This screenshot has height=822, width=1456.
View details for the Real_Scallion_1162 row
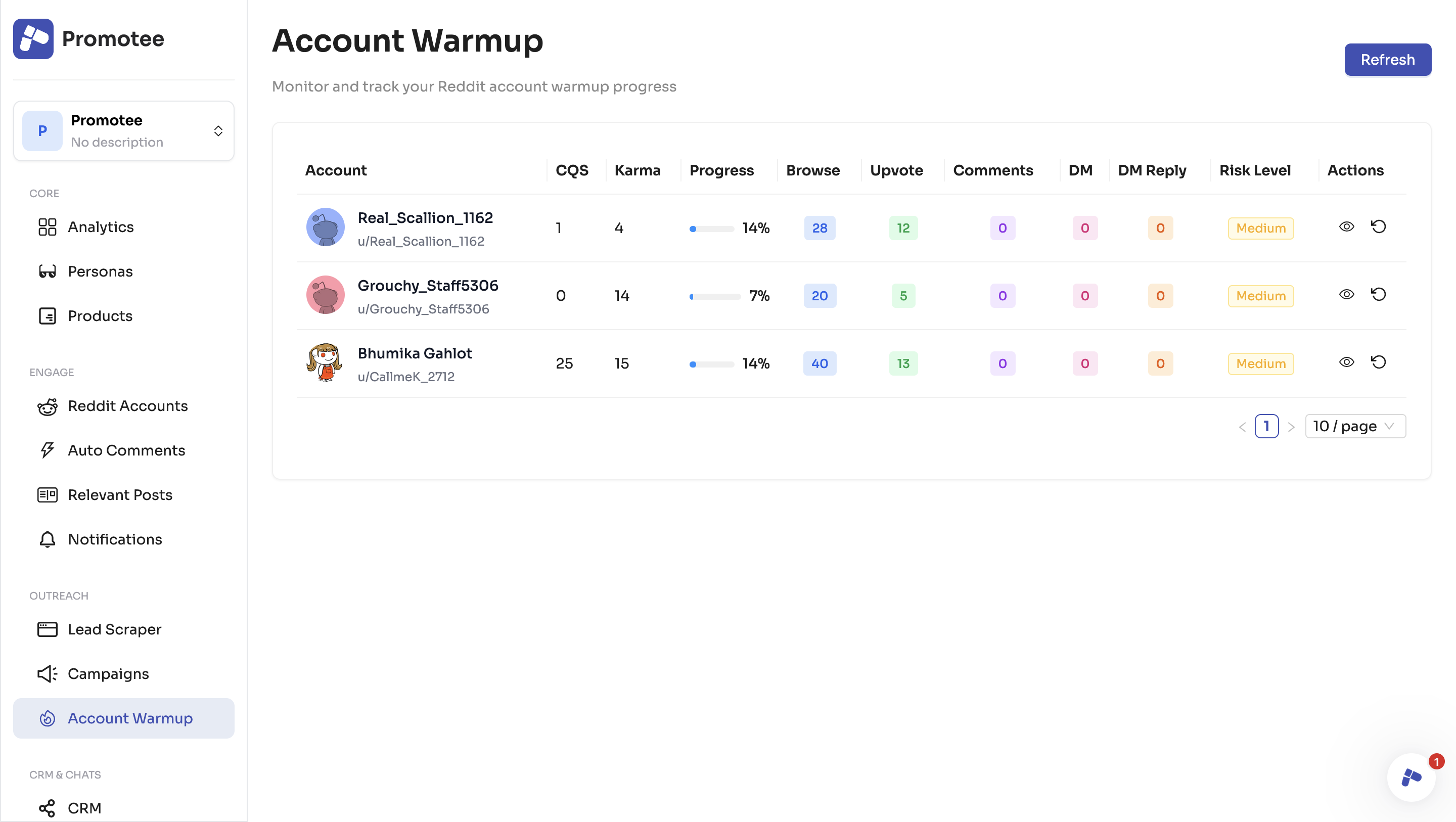[x=1347, y=226]
